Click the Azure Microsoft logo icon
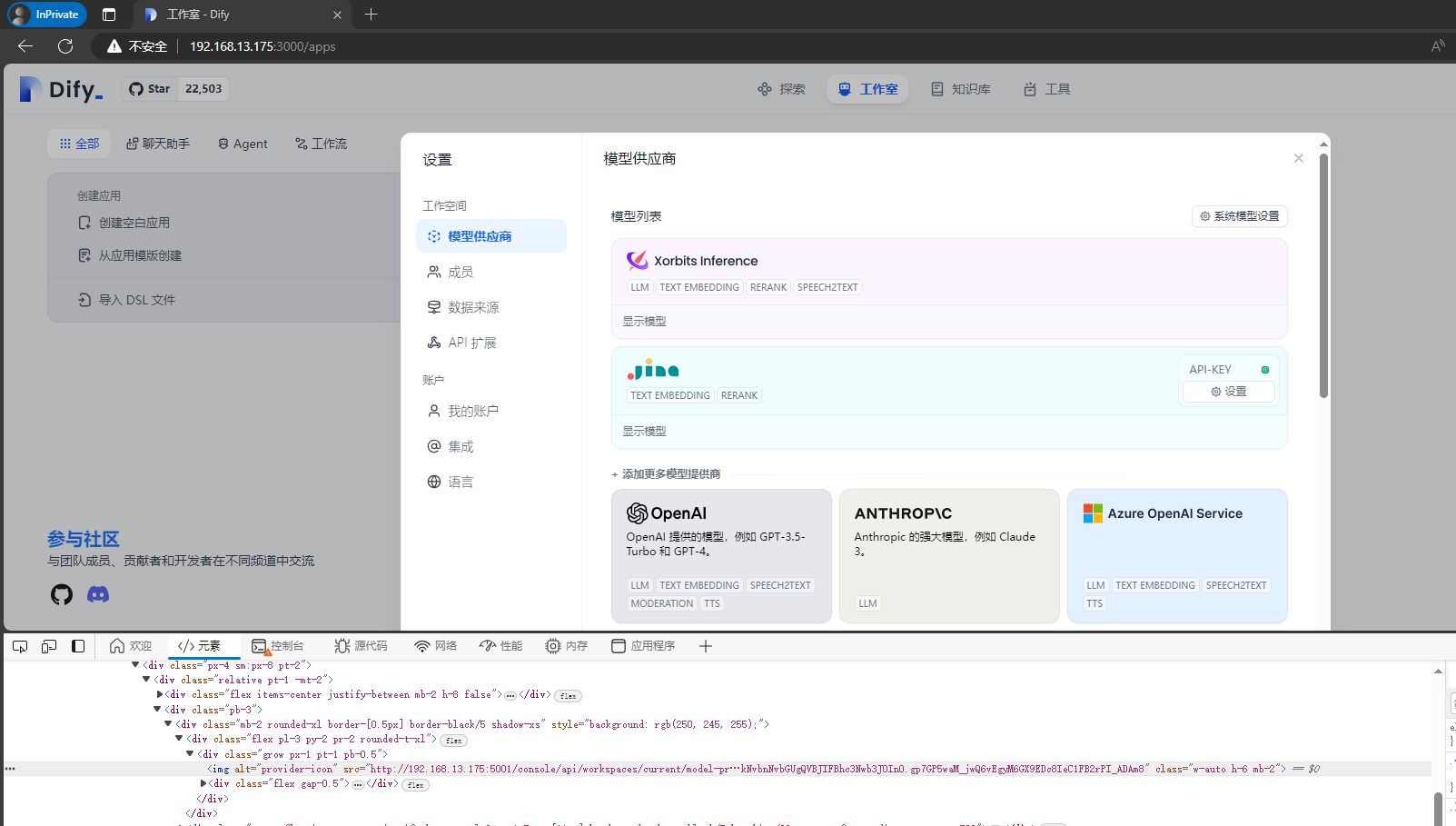Viewport: 1456px width, 826px height. pos(1093,513)
